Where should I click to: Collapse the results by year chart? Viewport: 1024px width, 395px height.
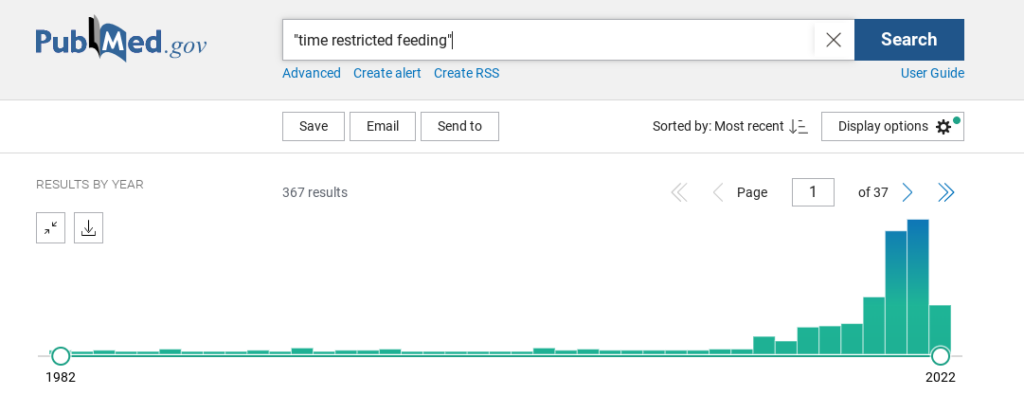tap(50, 228)
